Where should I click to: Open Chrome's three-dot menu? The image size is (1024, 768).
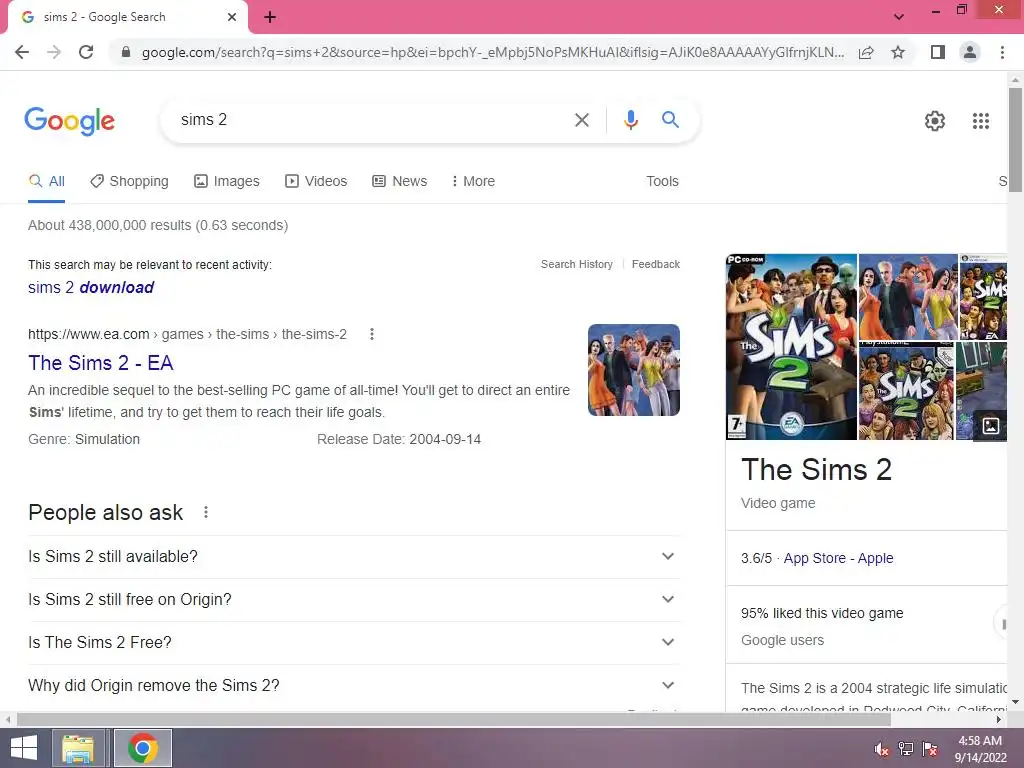point(1002,52)
